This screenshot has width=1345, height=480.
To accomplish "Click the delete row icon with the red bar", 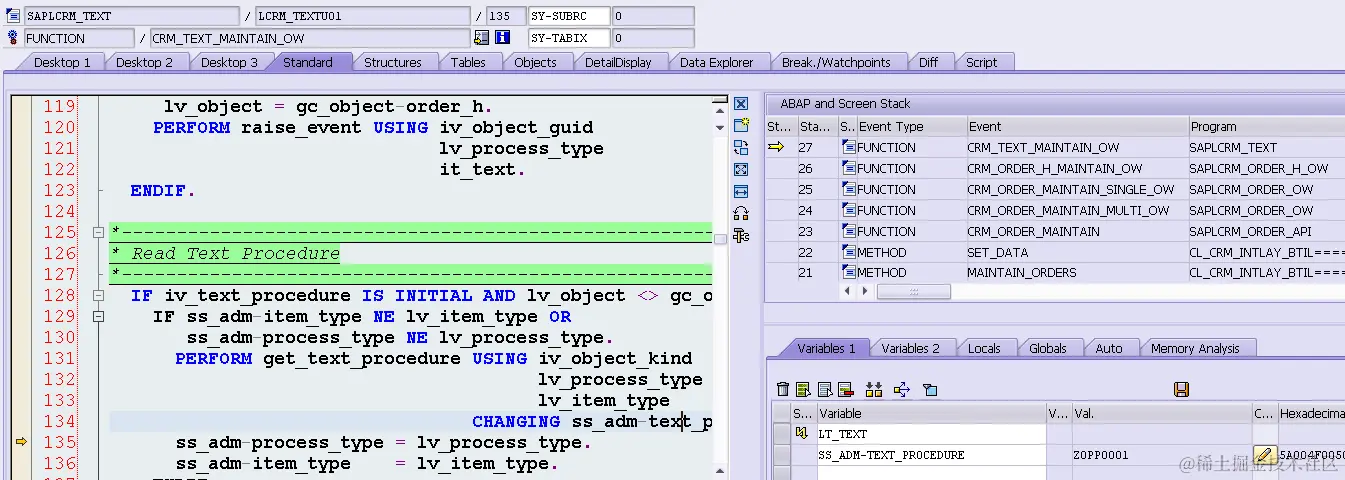I will (x=845, y=389).
